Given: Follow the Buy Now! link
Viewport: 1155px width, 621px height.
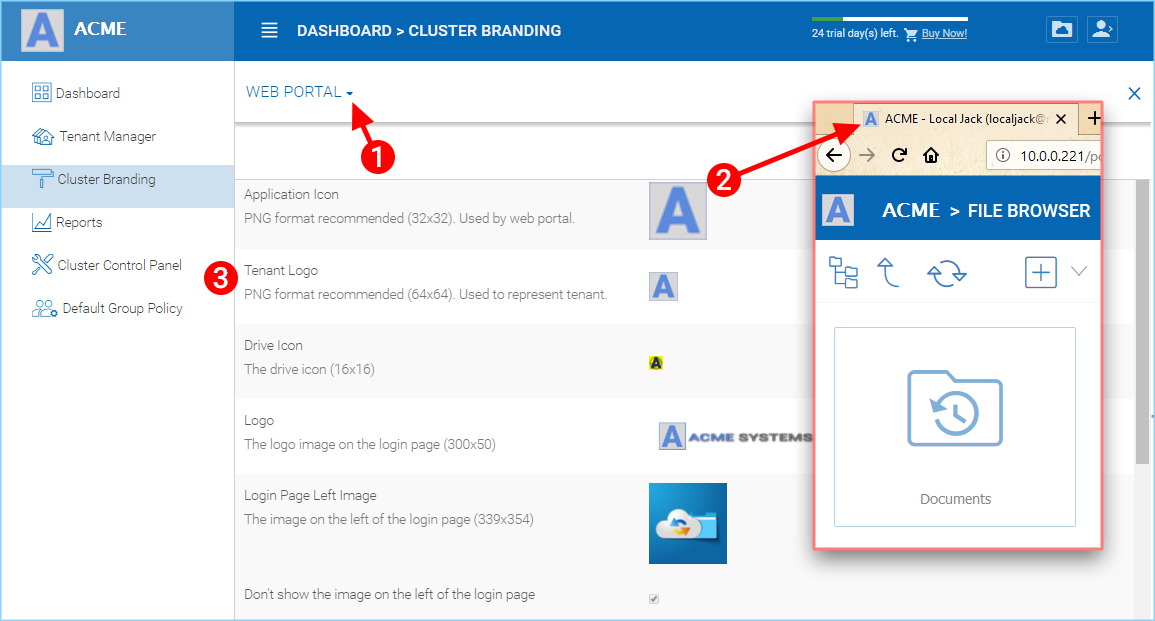Looking at the screenshot, I should click(944, 33).
